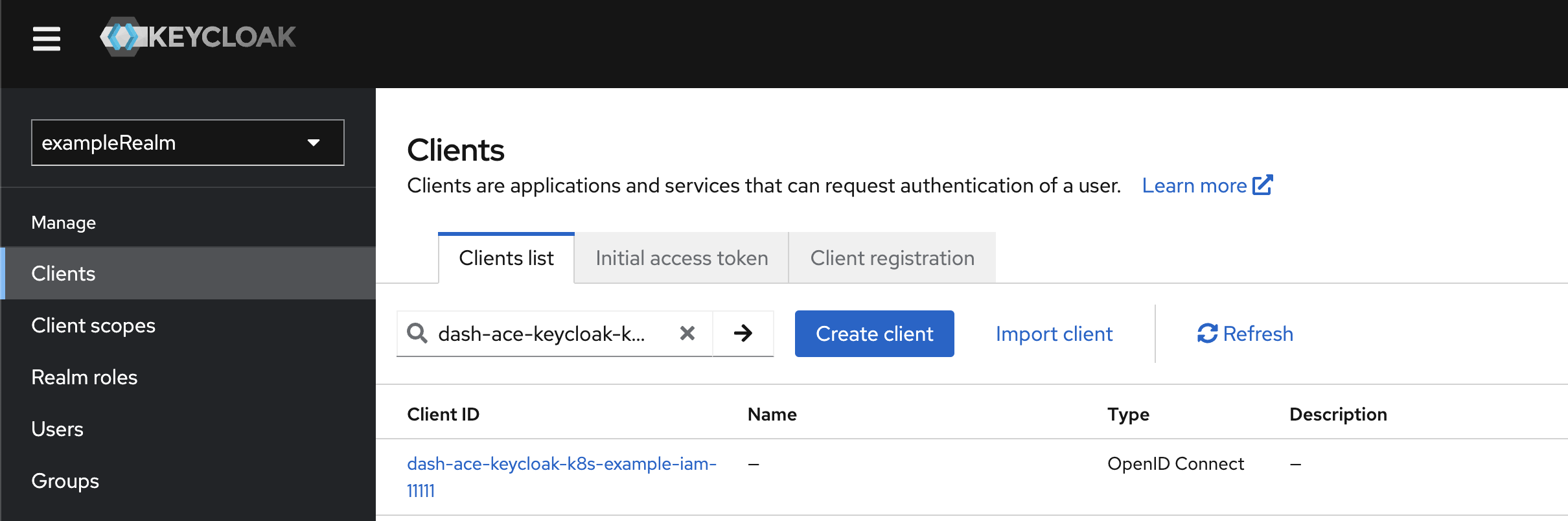Screen dimensions: 1568x521
Task: Click Import client
Action: [1054, 334]
